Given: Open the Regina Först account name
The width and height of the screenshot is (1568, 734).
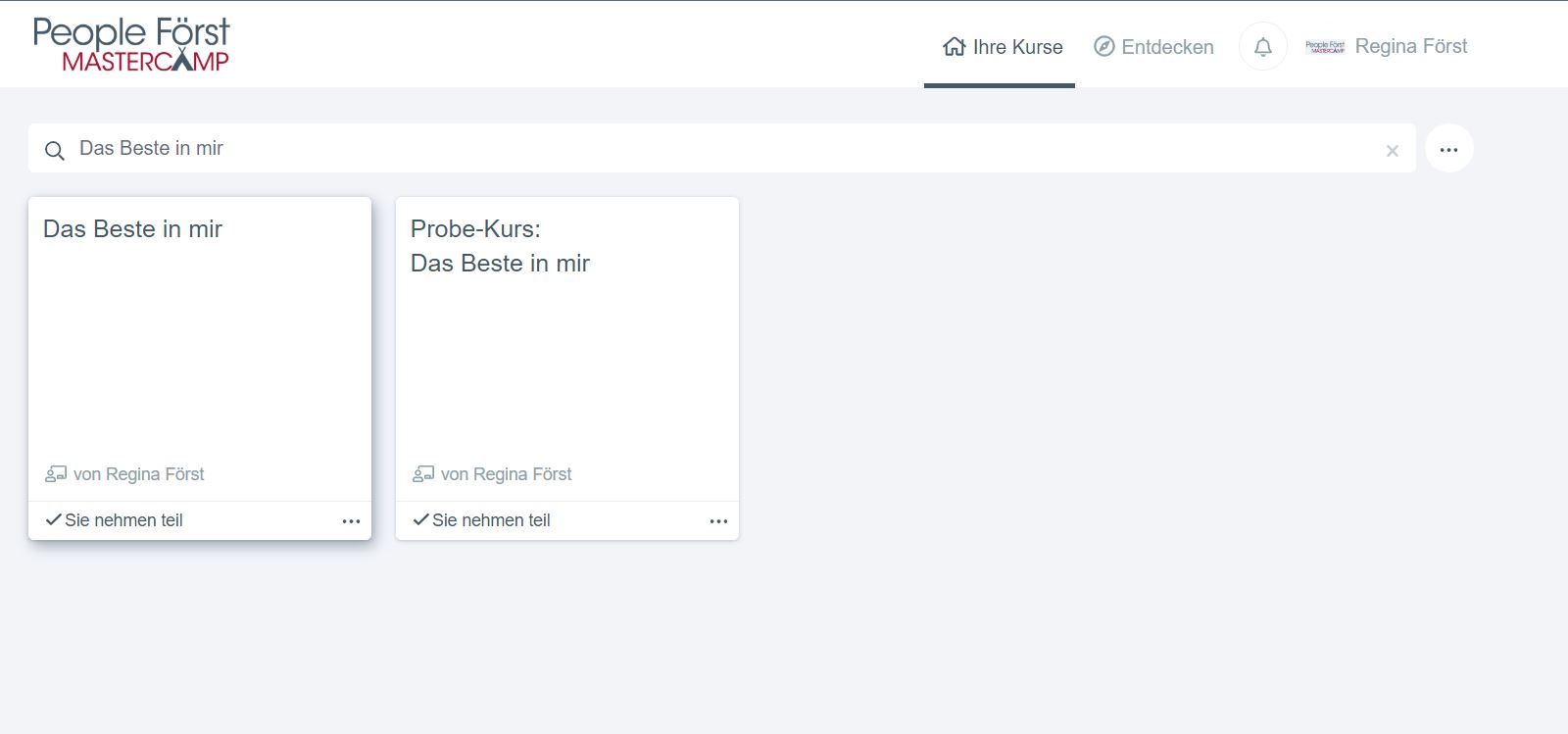Looking at the screenshot, I should 1410,46.
